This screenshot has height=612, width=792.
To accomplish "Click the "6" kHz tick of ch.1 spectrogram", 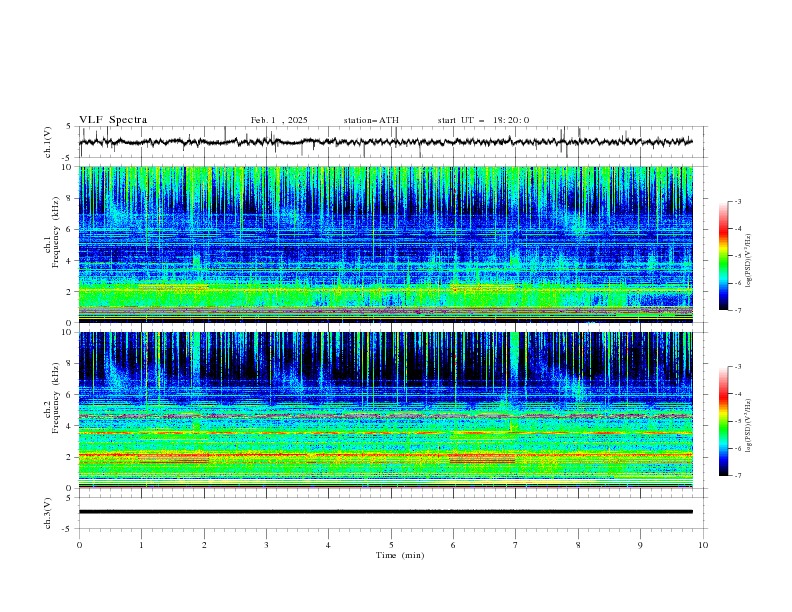I will pyautogui.click(x=71, y=229).
